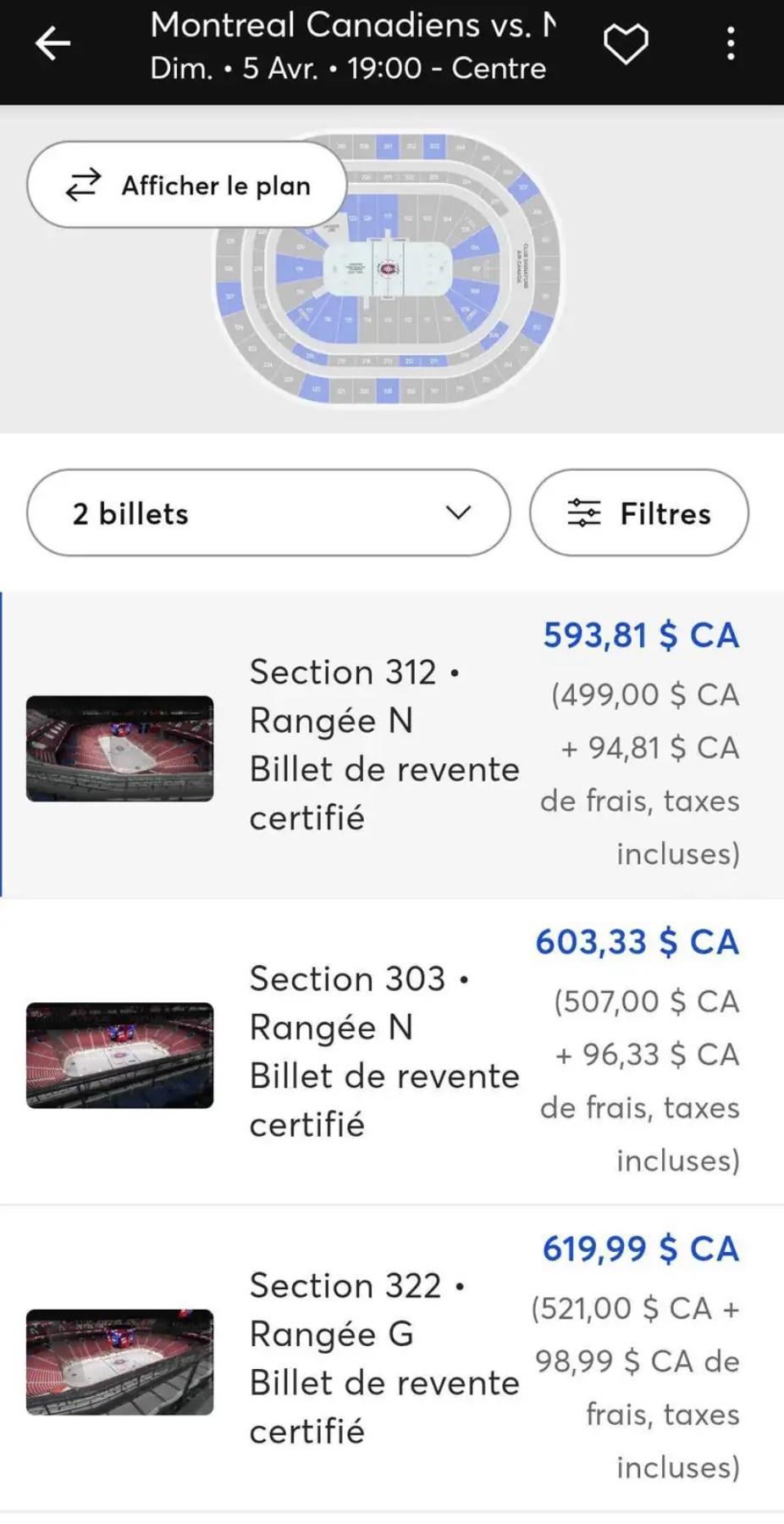This screenshot has height=1524, width=784.
Task: Select the Section 312 Rangée N listing
Action: point(384,745)
